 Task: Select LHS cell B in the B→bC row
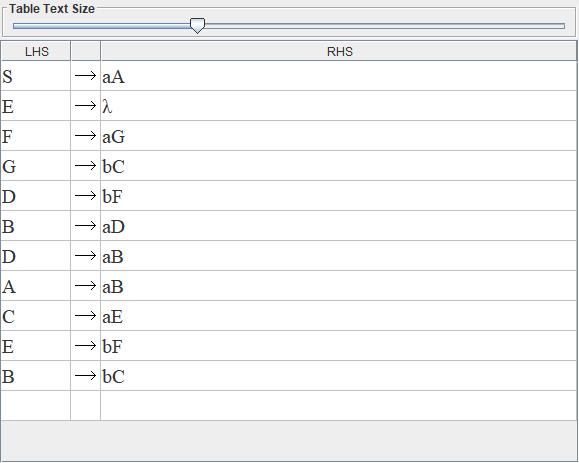coord(36,376)
